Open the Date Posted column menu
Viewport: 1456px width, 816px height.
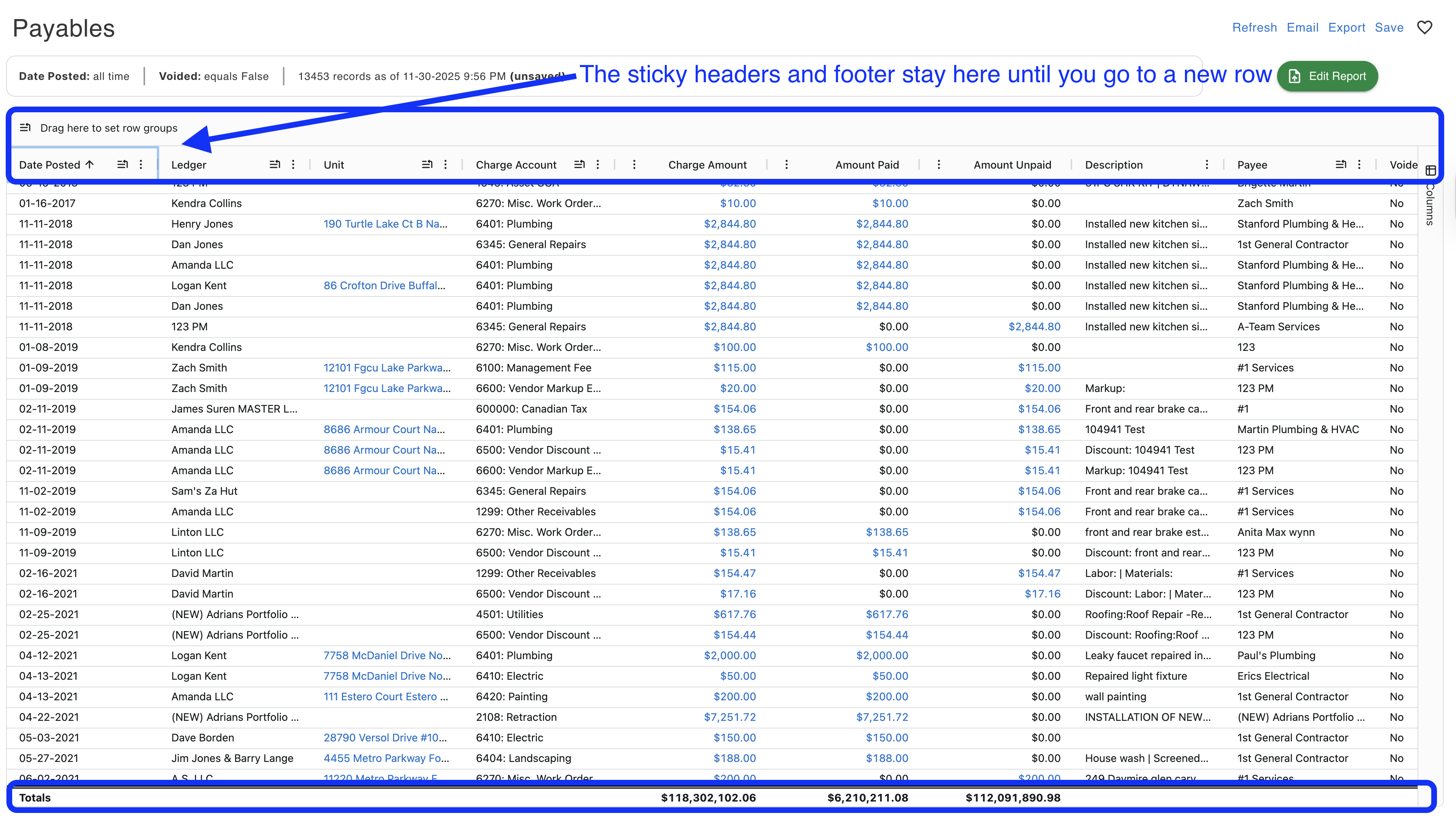pyautogui.click(x=141, y=164)
